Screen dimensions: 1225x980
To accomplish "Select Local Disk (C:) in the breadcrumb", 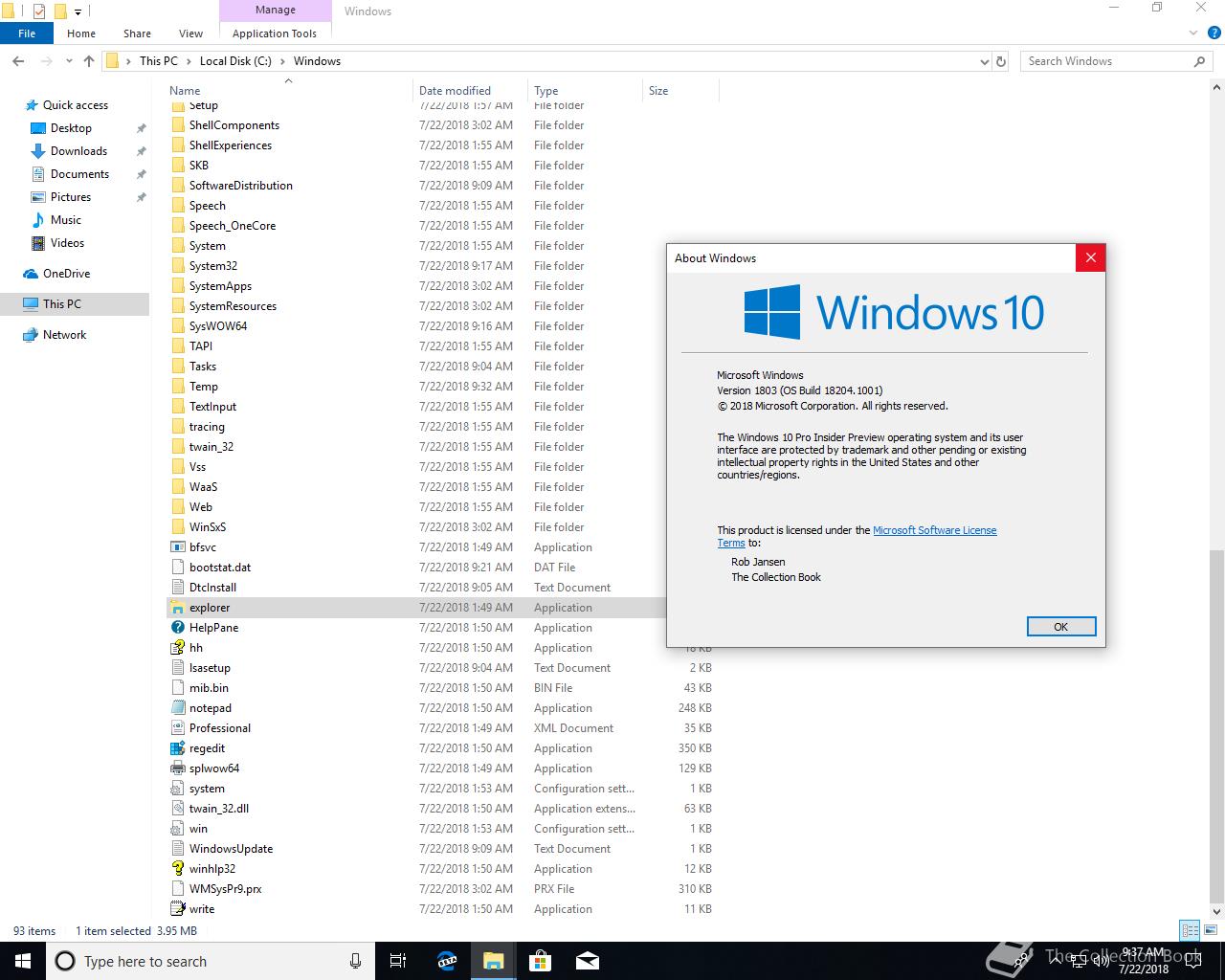I will click(x=235, y=61).
